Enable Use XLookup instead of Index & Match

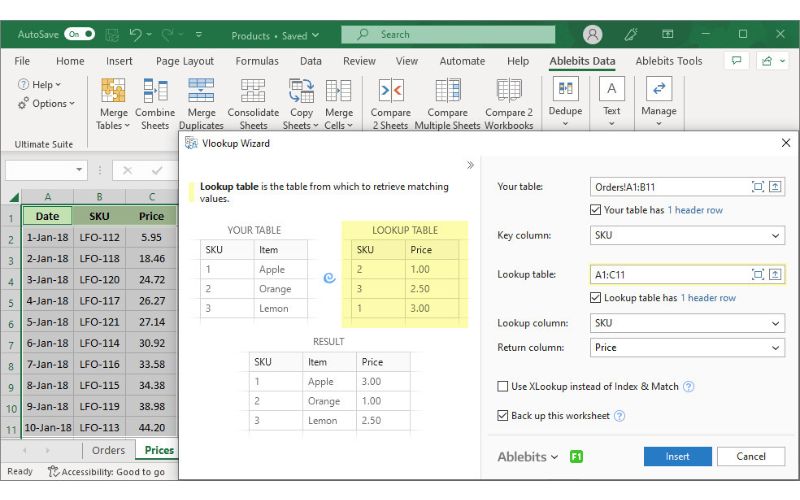(x=503, y=386)
